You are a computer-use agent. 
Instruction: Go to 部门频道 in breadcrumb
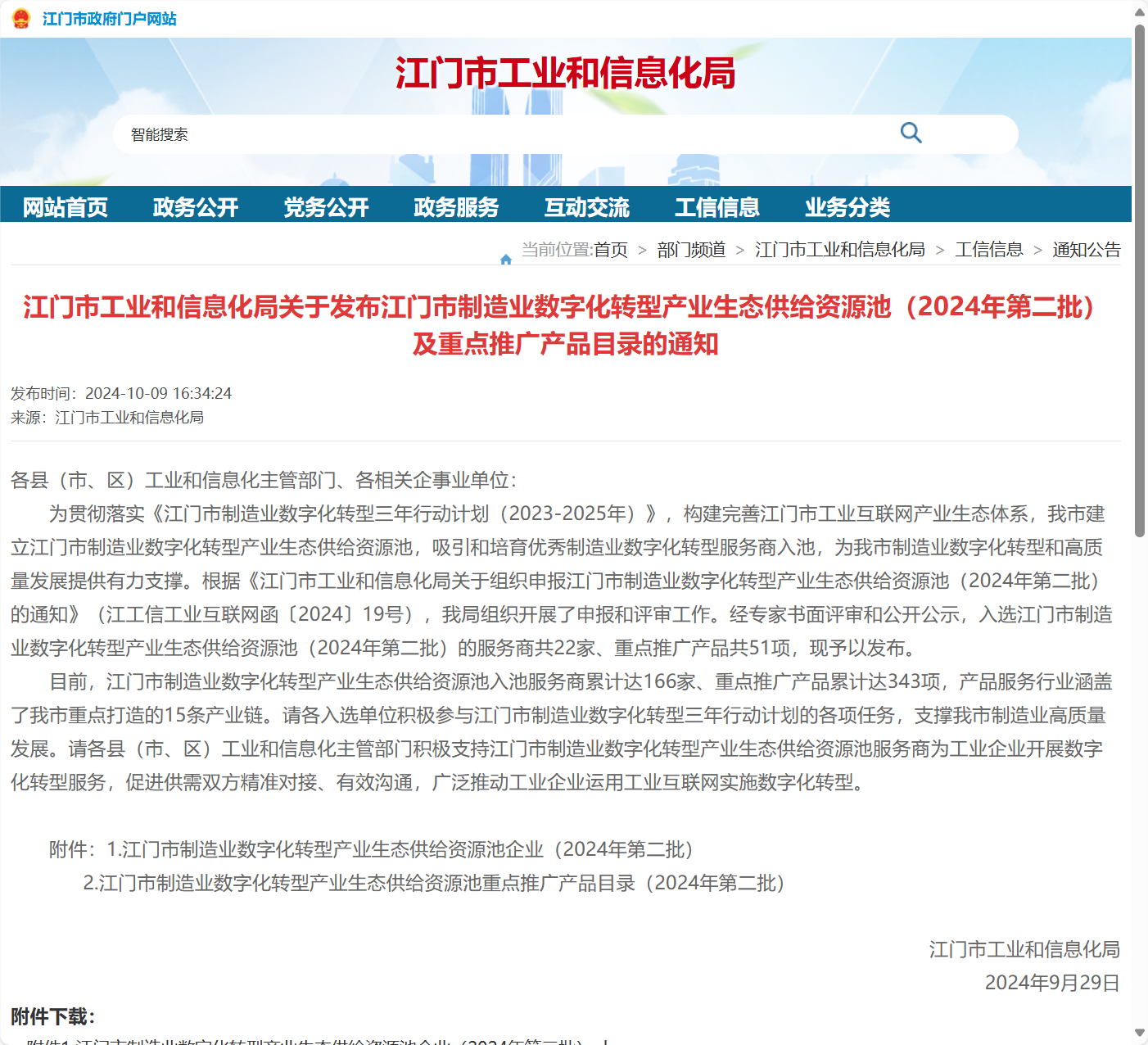click(691, 250)
